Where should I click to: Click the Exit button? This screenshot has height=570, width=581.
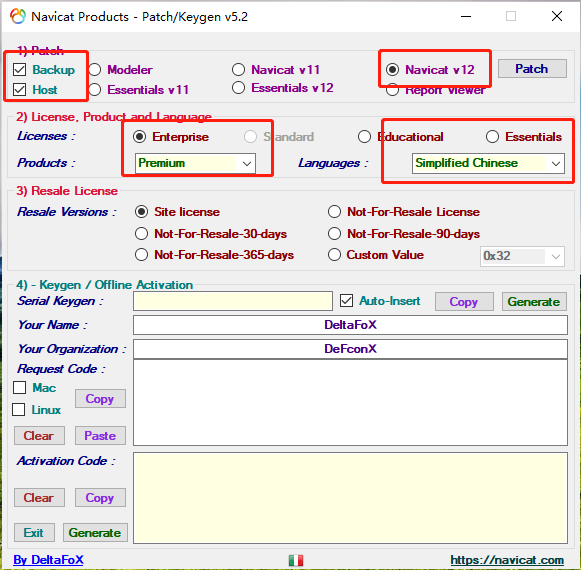point(34,533)
